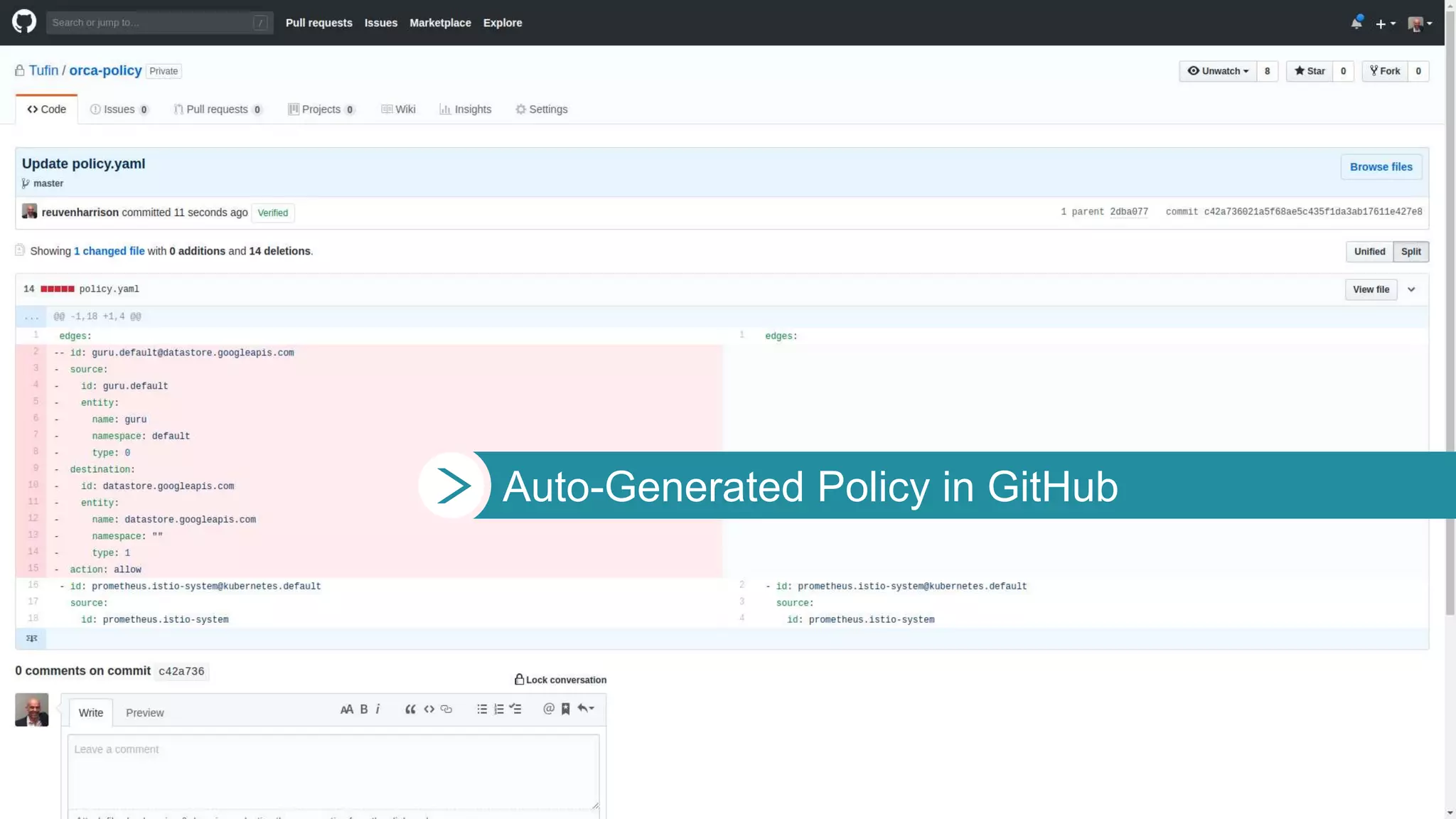
Task: Open the orca-policy repository link
Action: point(105,70)
